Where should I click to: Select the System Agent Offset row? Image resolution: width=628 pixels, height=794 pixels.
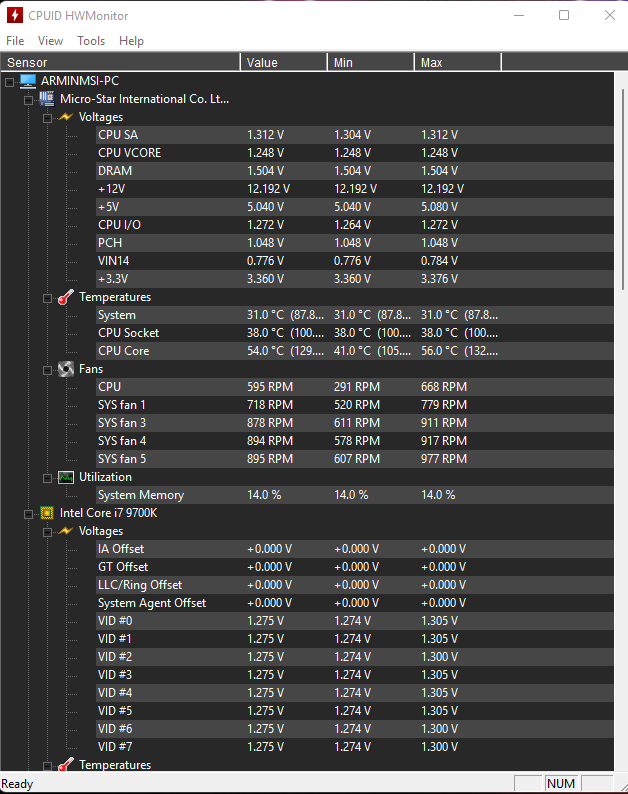coord(355,603)
